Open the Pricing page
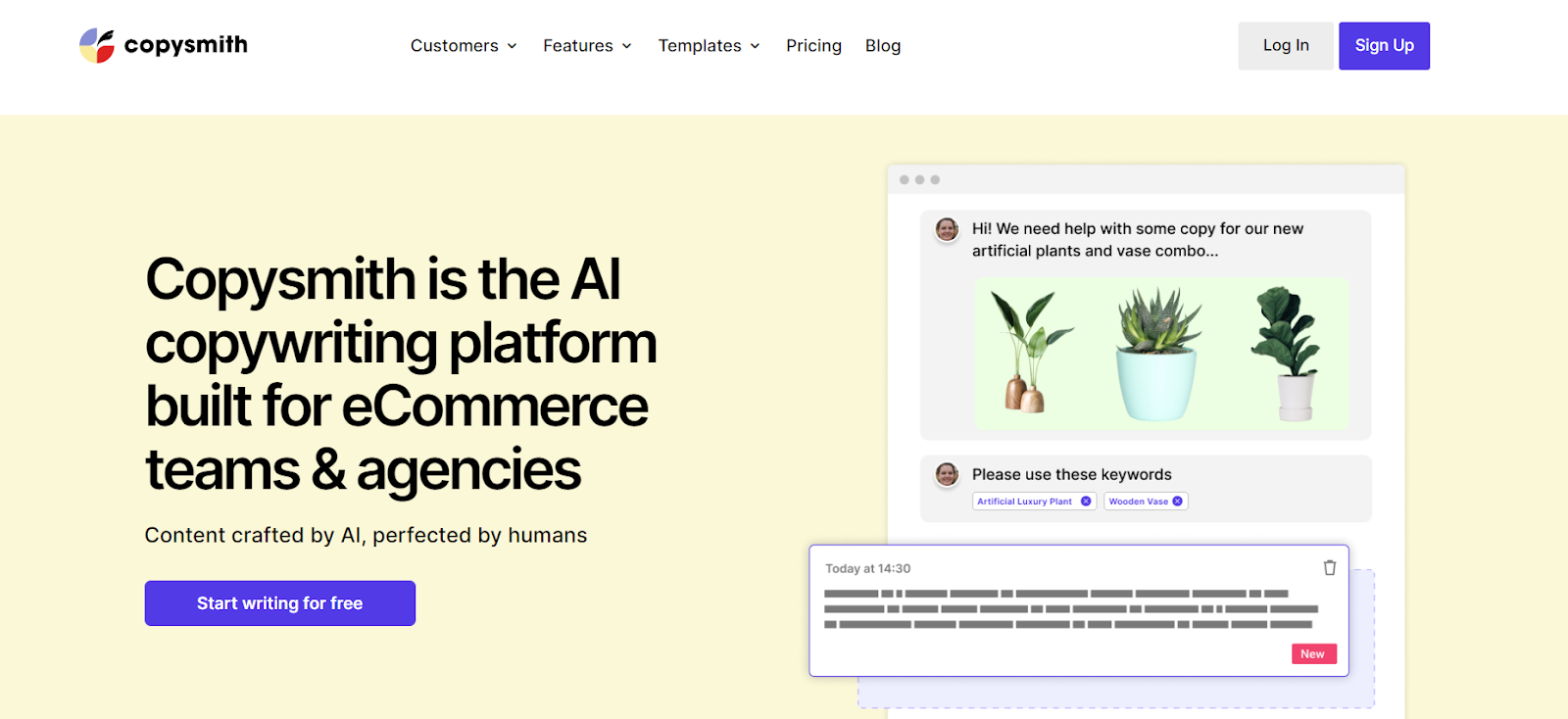The height and width of the screenshot is (719, 1568). [x=813, y=46]
